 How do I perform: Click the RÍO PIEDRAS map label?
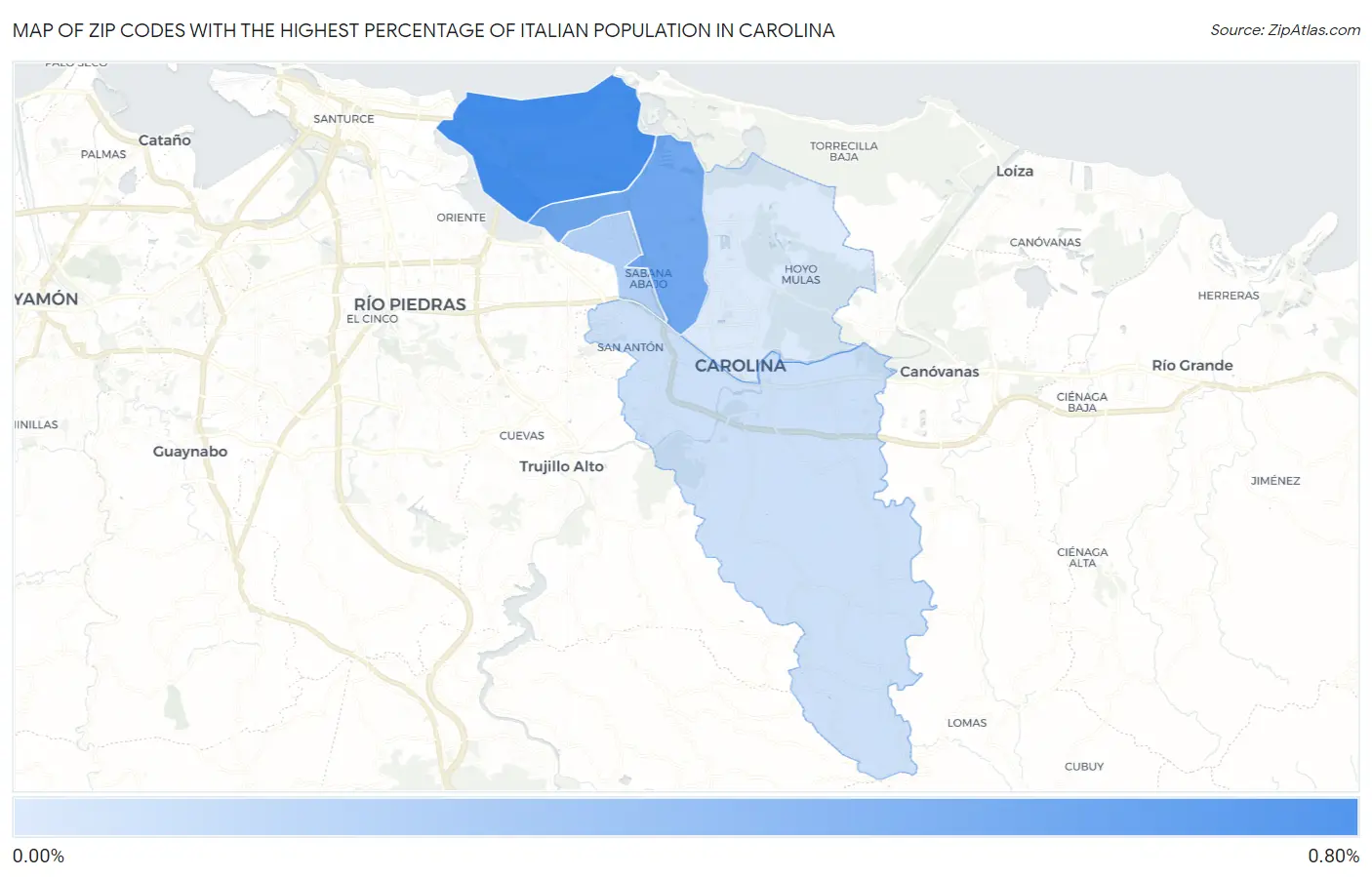click(x=410, y=304)
